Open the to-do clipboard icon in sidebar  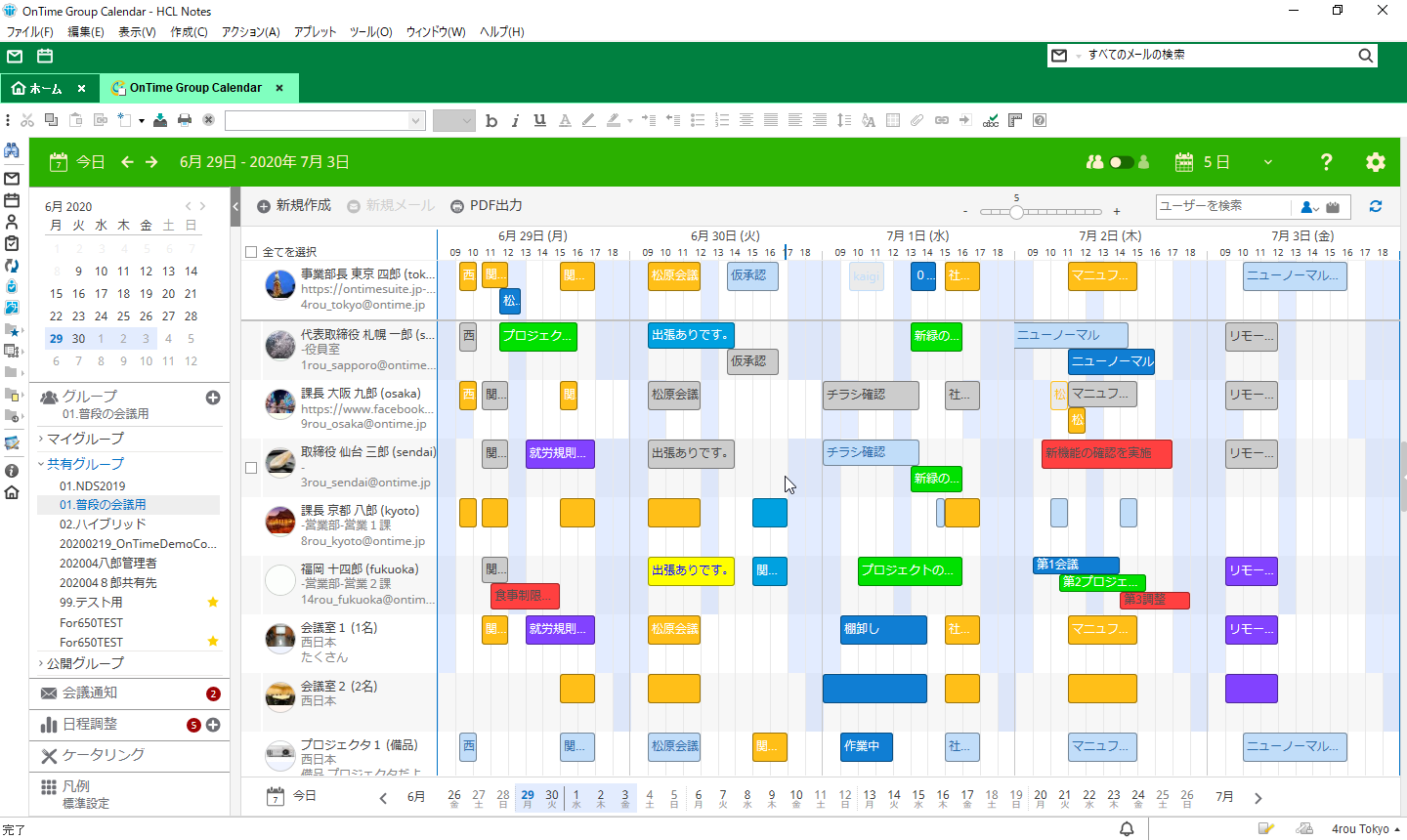(x=12, y=243)
